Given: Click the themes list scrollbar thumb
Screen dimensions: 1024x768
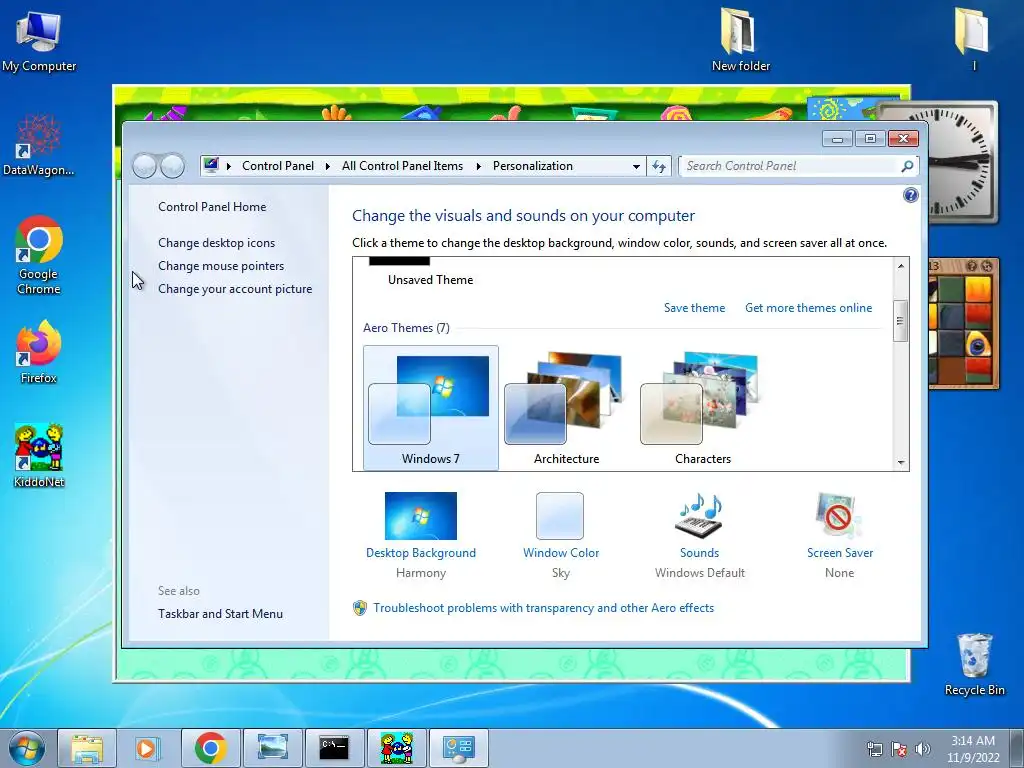Looking at the screenshot, I should pos(901,321).
